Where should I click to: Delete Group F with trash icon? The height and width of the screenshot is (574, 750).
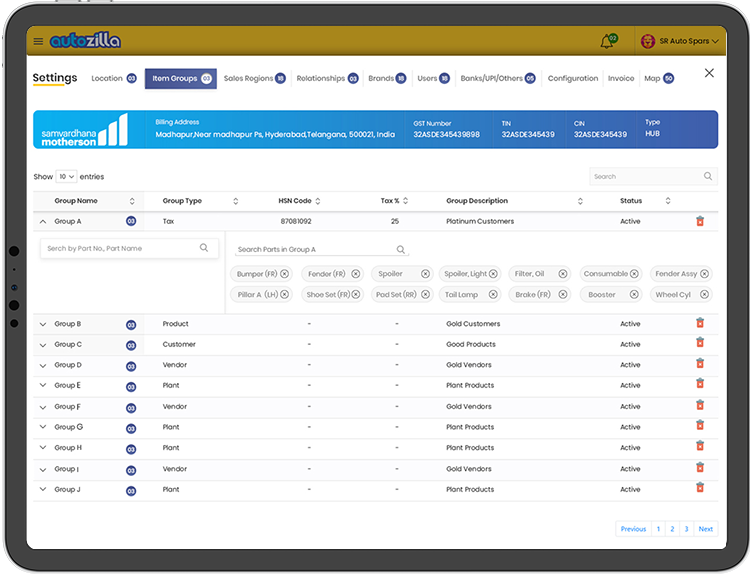pos(700,405)
